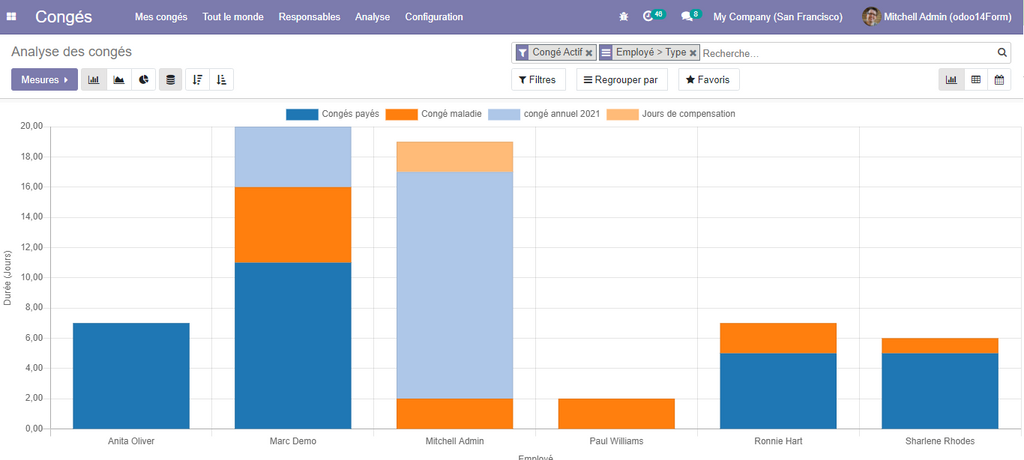Switch chart to line chart mode
The width and height of the screenshot is (1024, 460).
119,80
